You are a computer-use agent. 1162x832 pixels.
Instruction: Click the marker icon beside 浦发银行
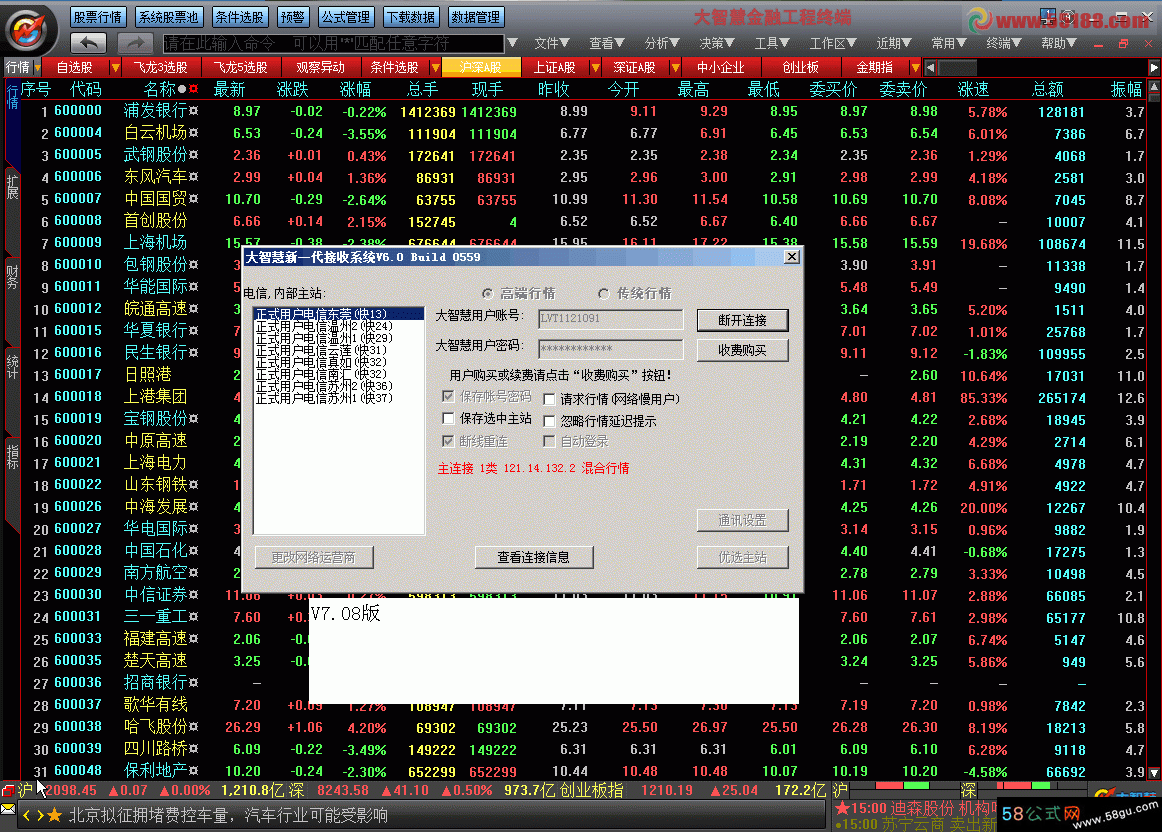pos(193,111)
